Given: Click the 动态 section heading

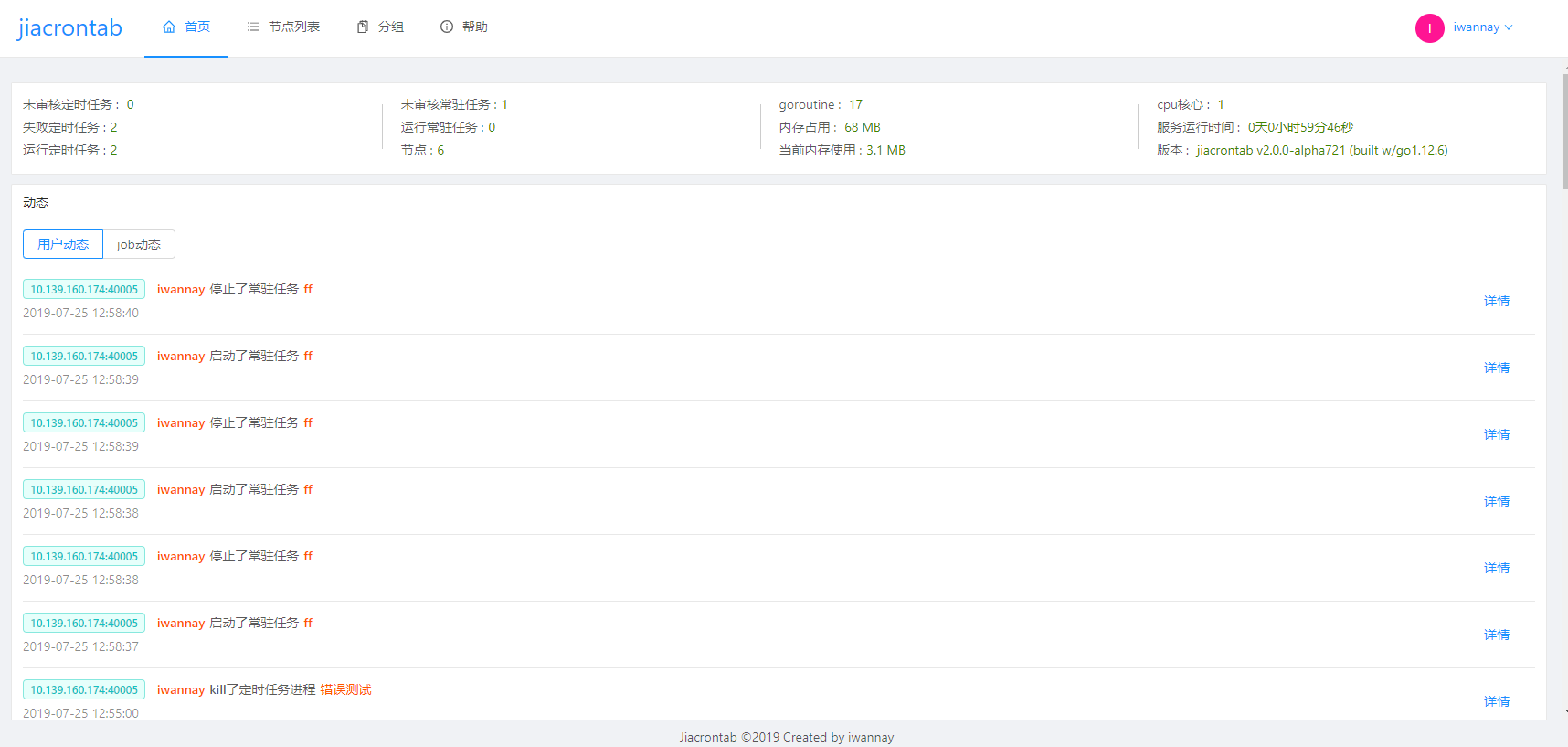Looking at the screenshot, I should 36,202.
